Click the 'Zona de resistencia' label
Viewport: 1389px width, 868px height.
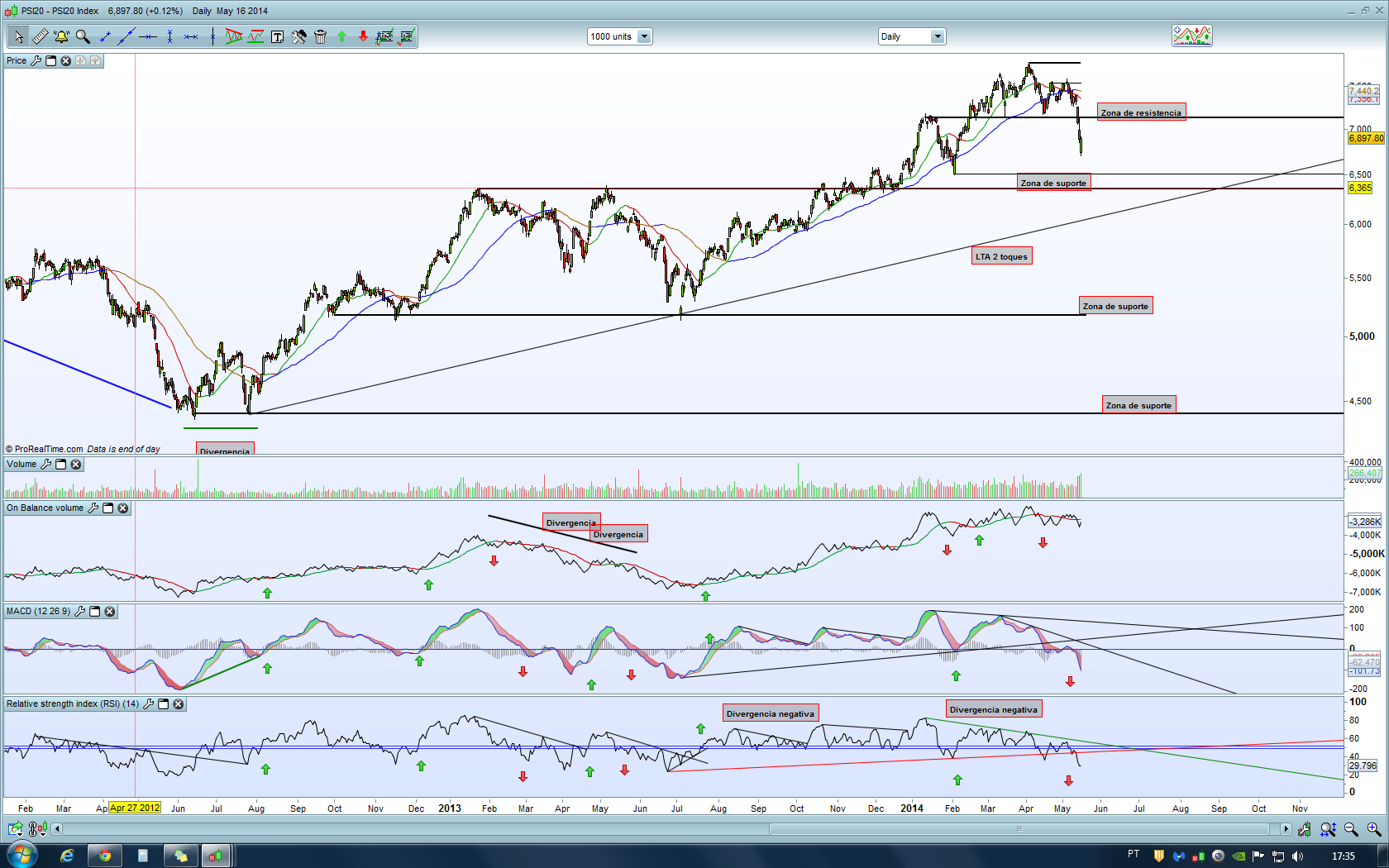coord(1141,112)
